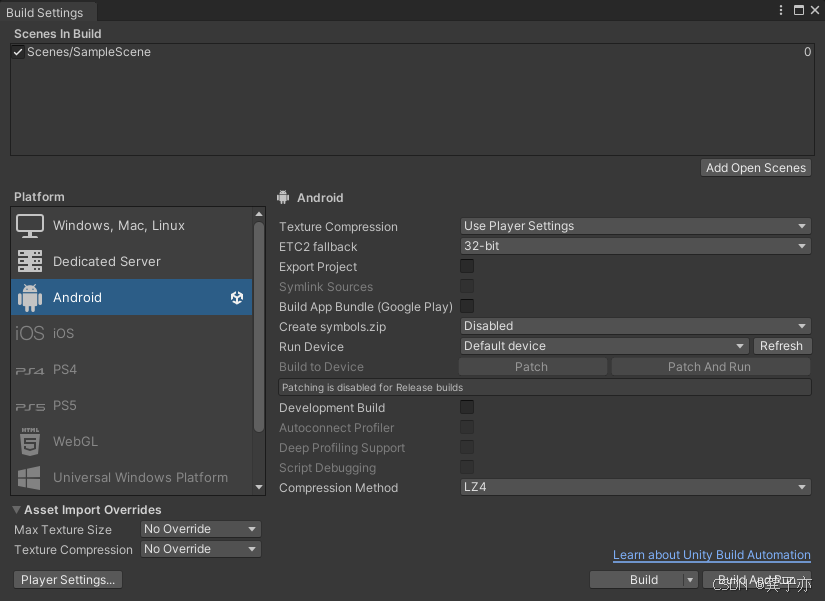Screen dimensions: 825x601
Task: Toggle the Deep Profiling Support checkbox
Action: (x=467, y=447)
